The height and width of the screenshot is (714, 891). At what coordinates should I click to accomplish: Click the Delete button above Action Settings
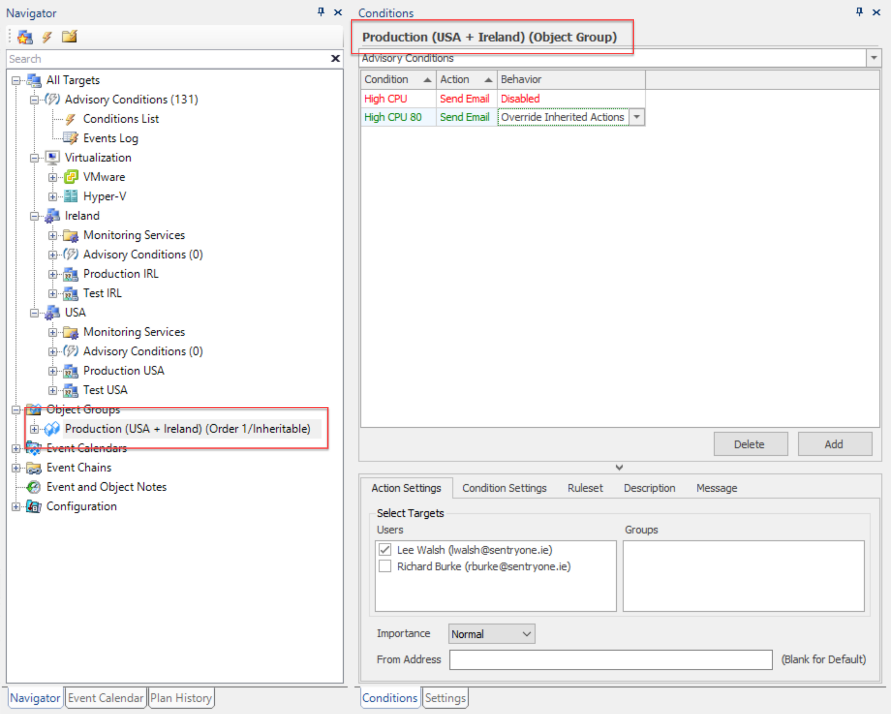point(751,444)
